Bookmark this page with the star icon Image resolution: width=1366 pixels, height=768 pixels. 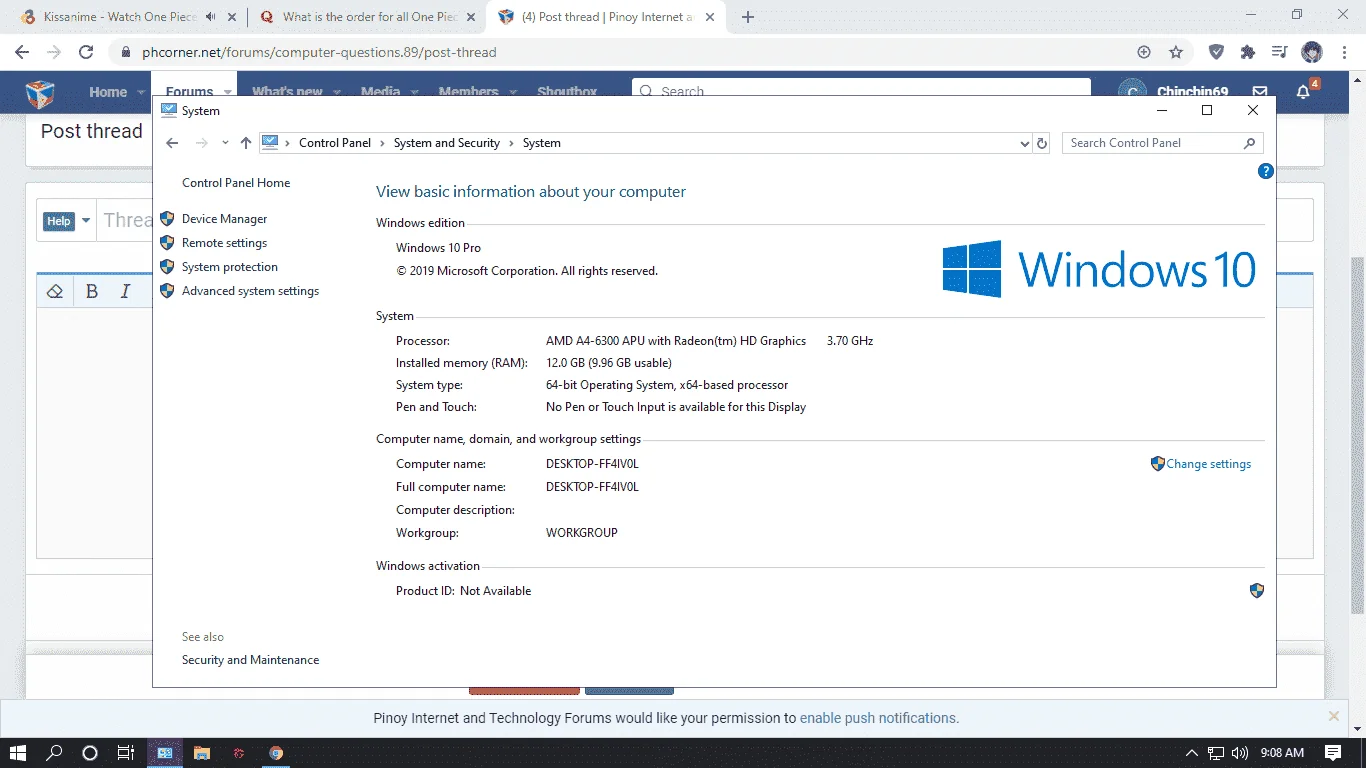(x=1176, y=52)
